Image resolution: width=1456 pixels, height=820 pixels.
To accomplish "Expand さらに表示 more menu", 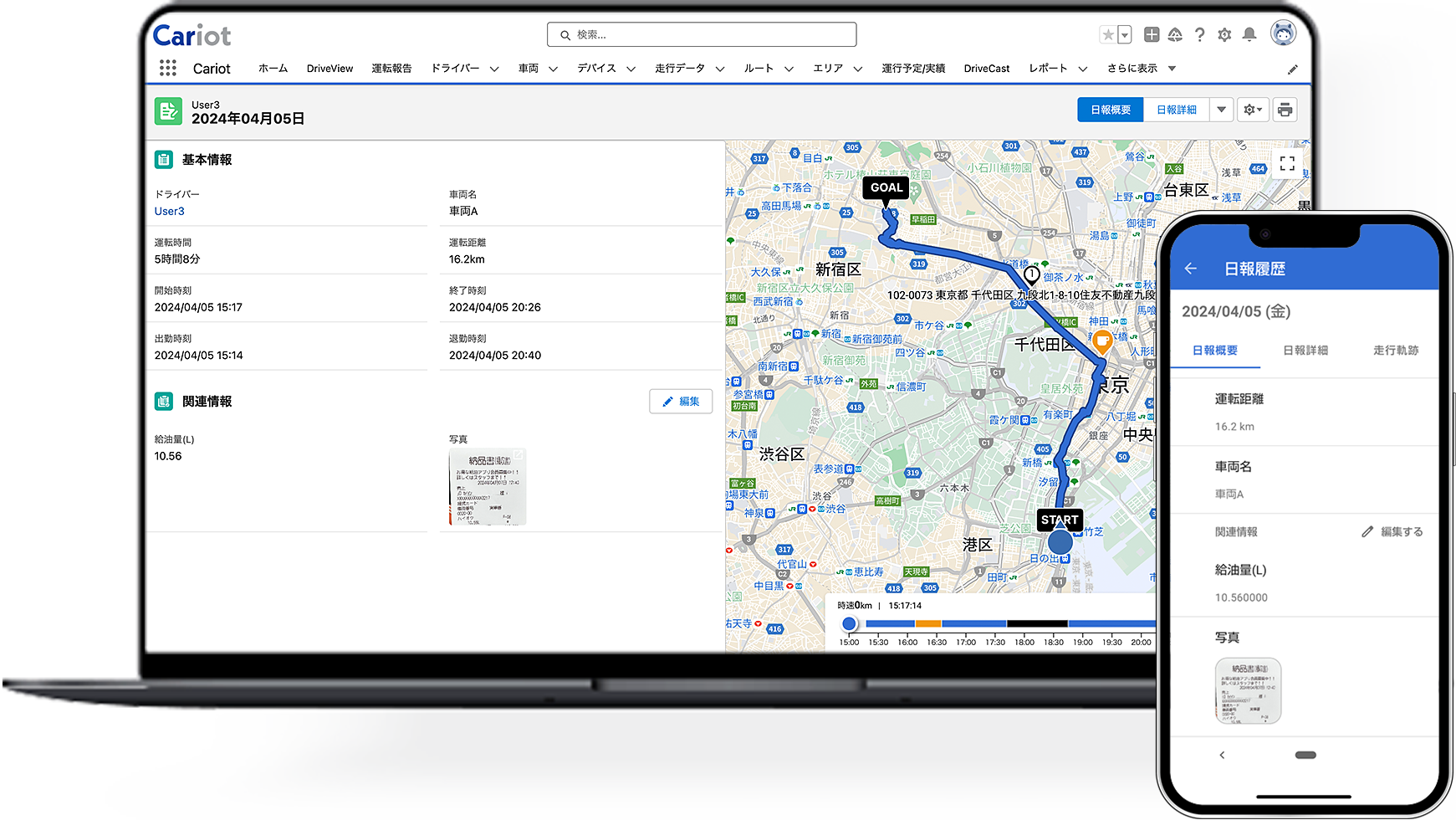I will (1142, 69).
